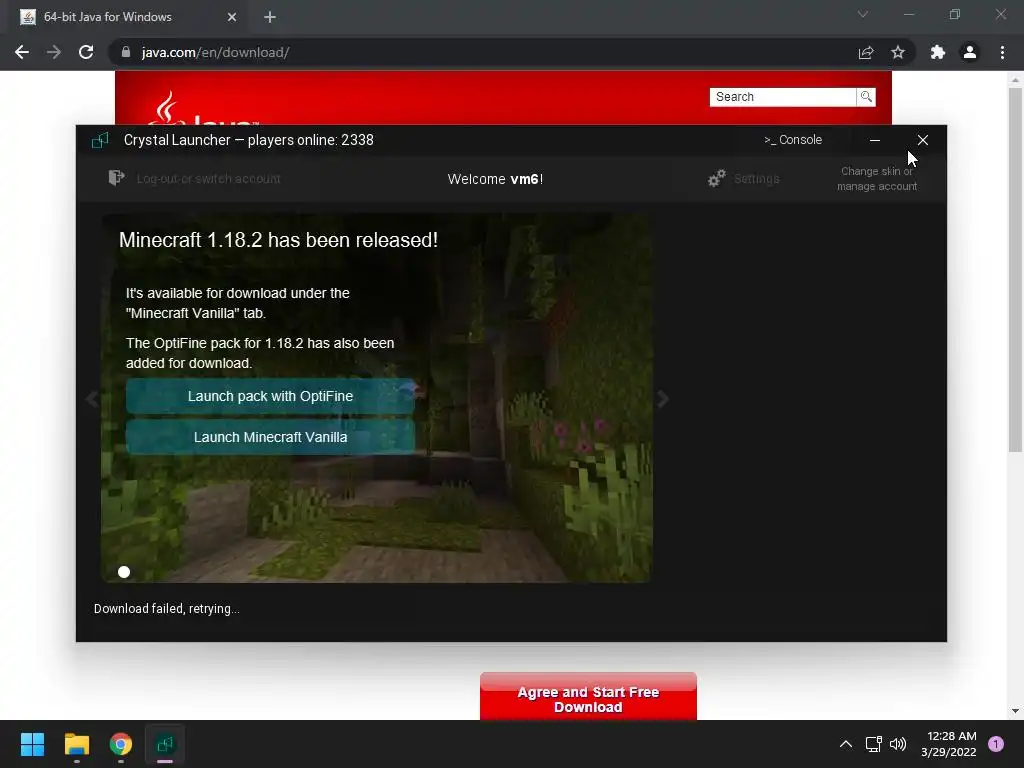
Task: Go to next news slide arrow
Action: click(x=662, y=399)
